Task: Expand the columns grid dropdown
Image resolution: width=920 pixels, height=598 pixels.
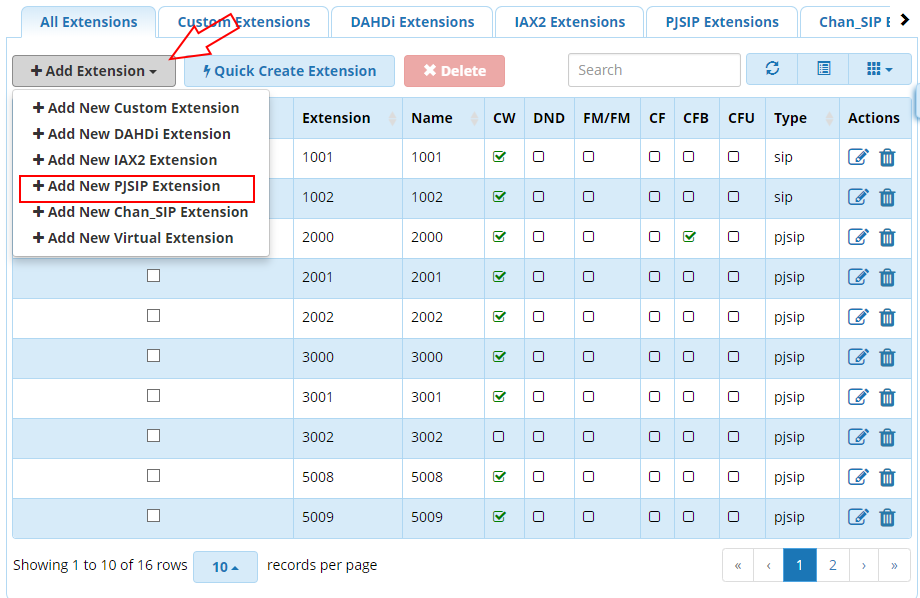Action: click(x=880, y=69)
